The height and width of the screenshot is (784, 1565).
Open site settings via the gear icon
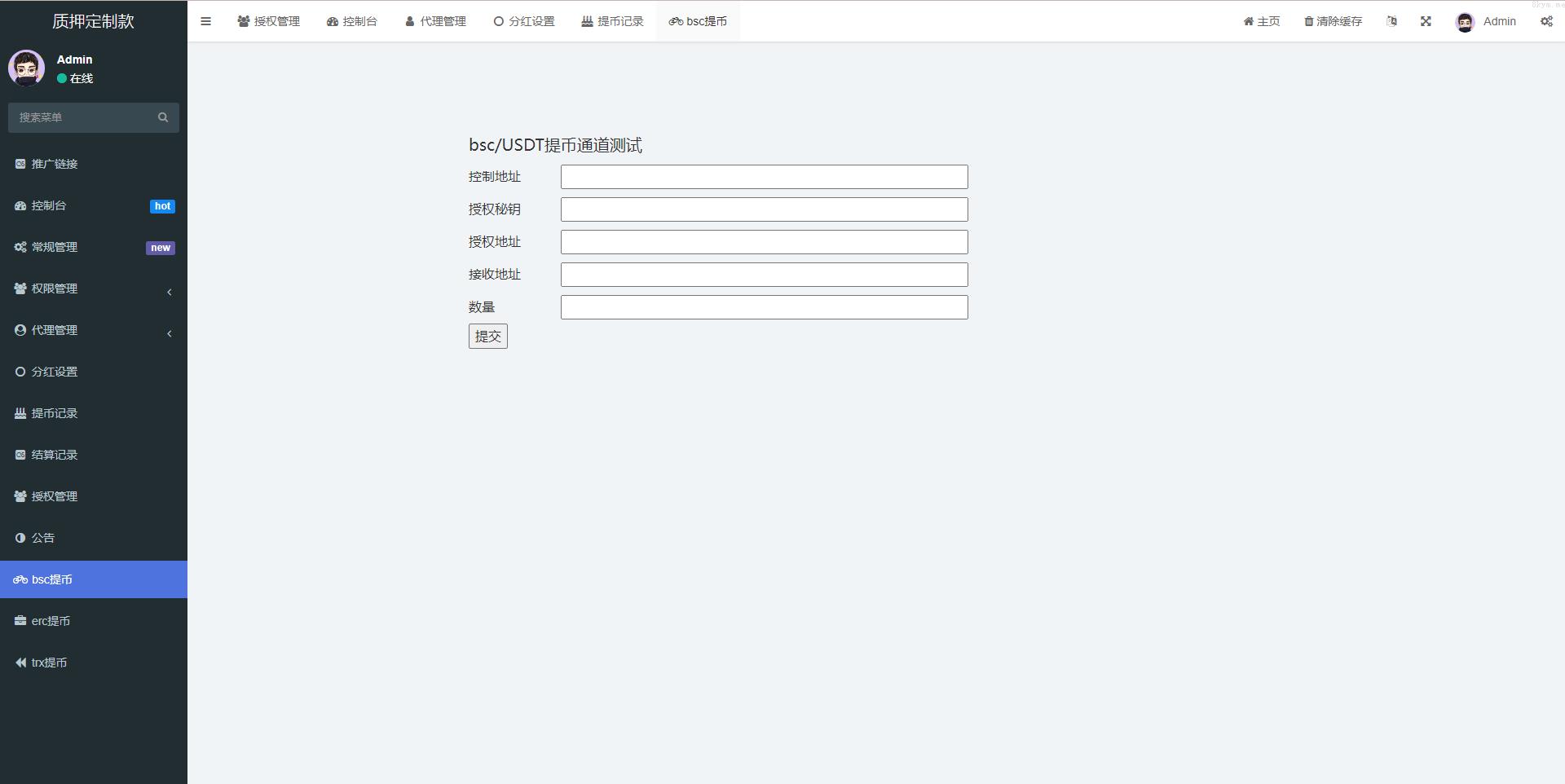click(1546, 21)
